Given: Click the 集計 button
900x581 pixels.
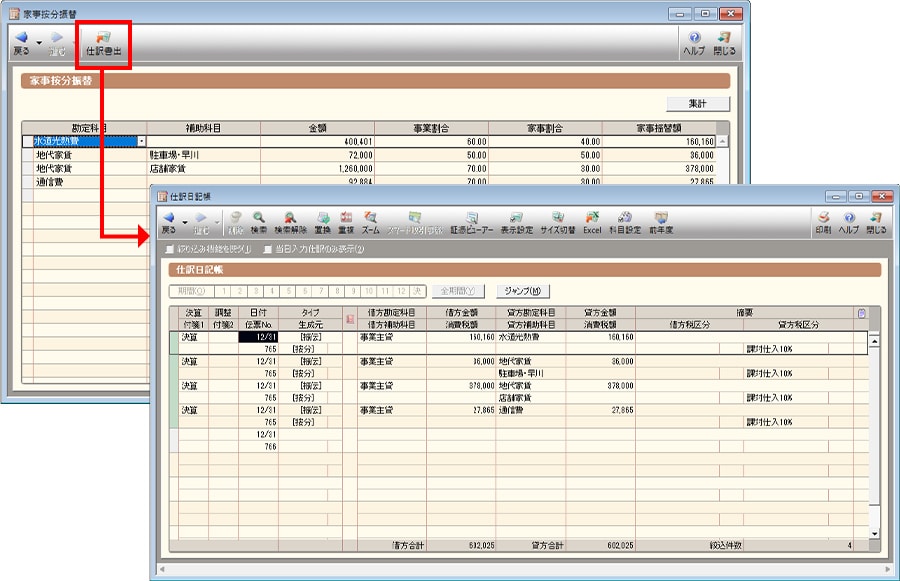Looking at the screenshot, I should pyautogui.click(x=698, y=103).
